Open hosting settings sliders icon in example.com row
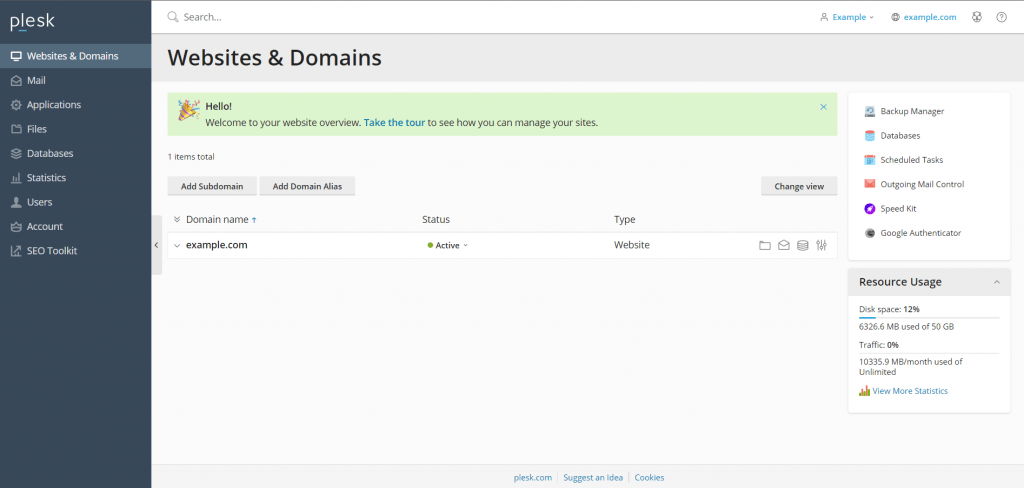Screen dimensions: 1024x488 822,246
